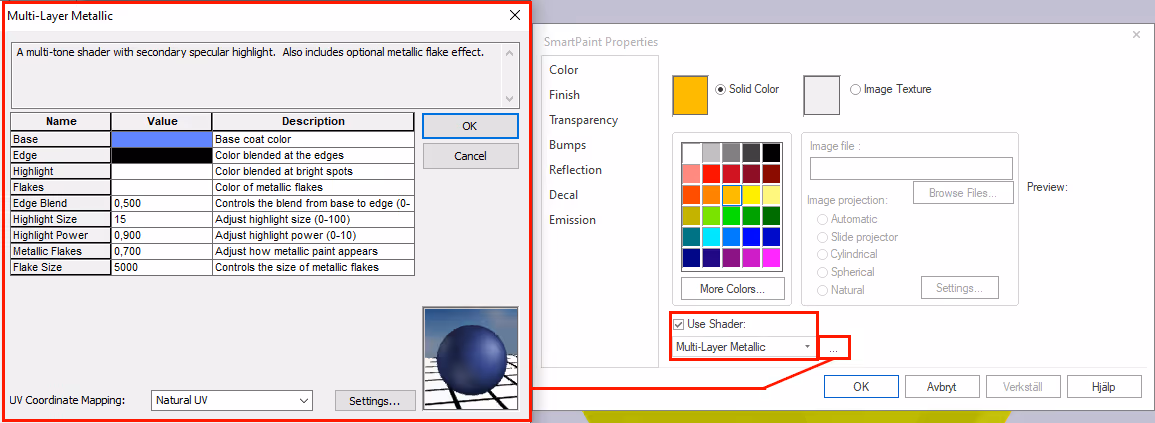Click Cancel in Multi-Layer Metallic dialog

470,156
